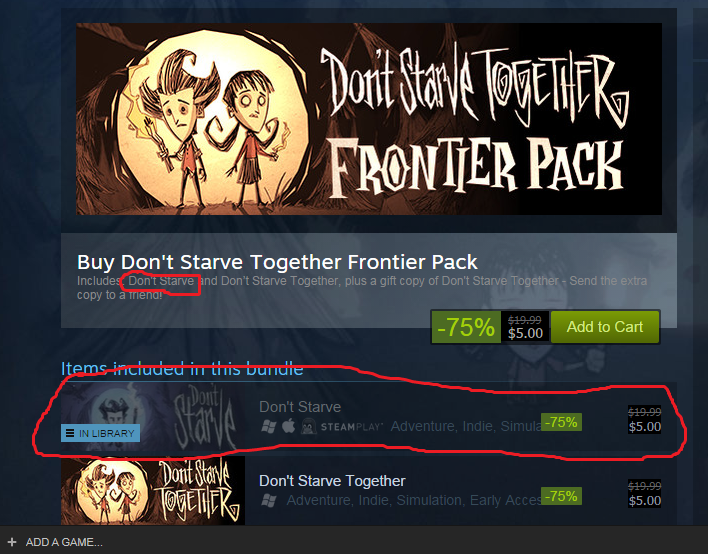Click the In Library badge on Don't Starve
The height and width of the screenshot is (554, 708).
coord(100,433)
